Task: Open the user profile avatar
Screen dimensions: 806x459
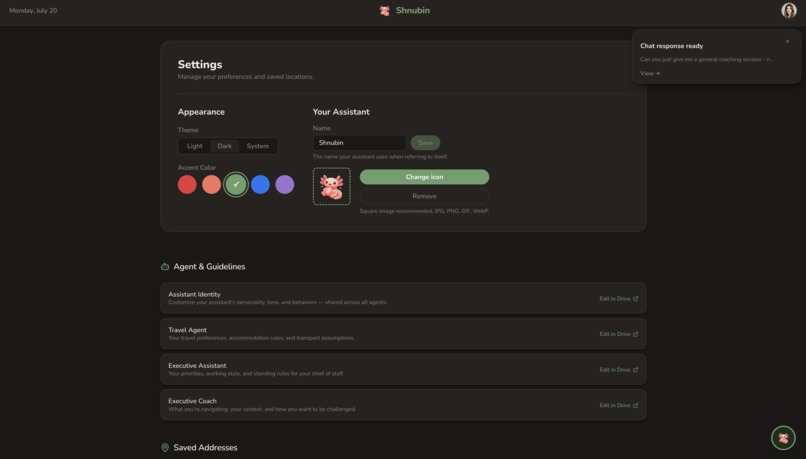Action: click(x=789, y=10)
